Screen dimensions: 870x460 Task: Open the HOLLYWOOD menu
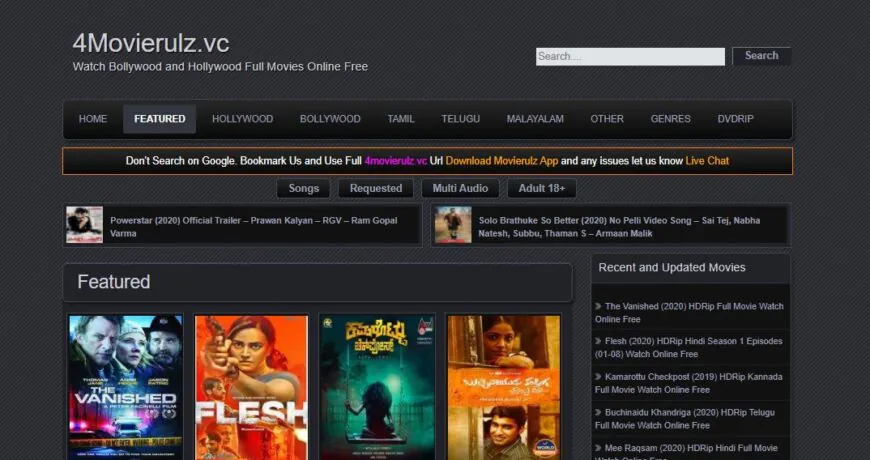(242, 119)
